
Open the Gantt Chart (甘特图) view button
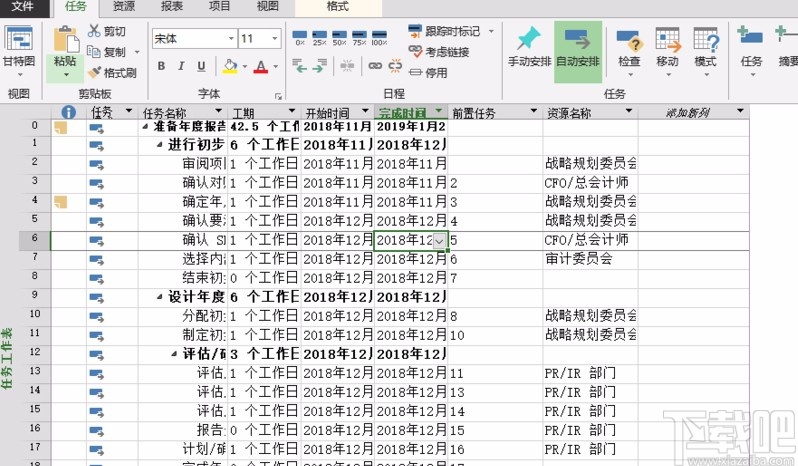coord(18,51)
